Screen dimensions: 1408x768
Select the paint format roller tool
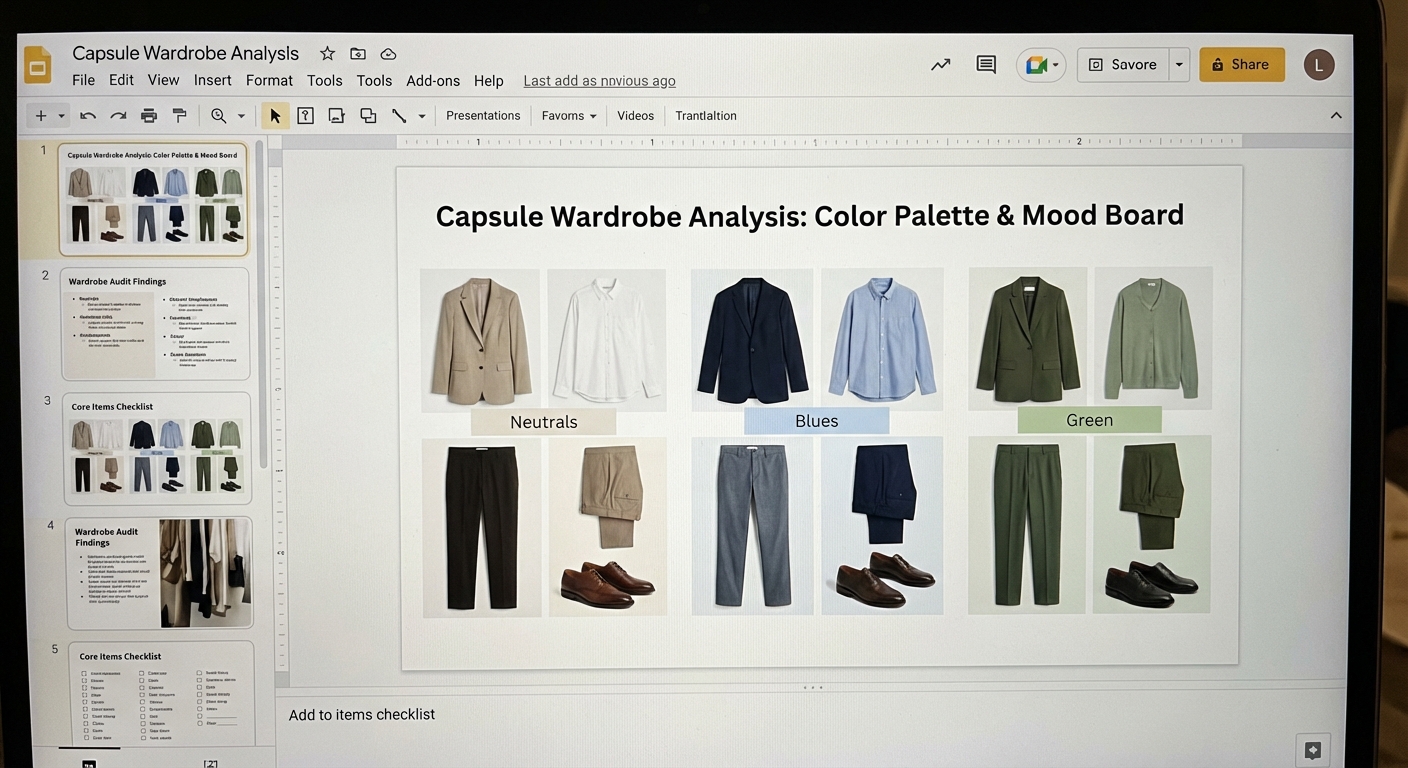click(x=179, y=116)
